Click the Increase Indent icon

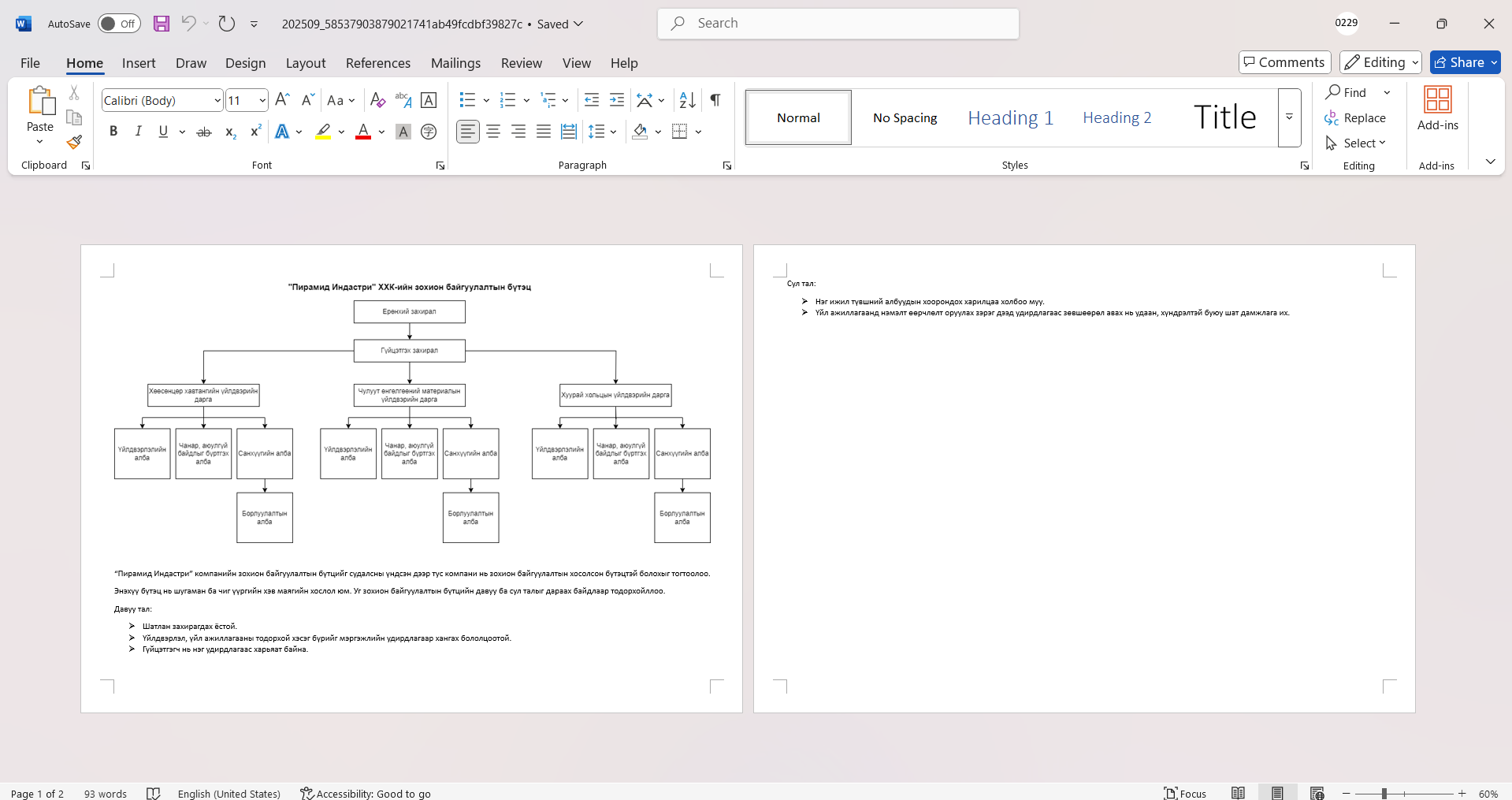(617, 100)
